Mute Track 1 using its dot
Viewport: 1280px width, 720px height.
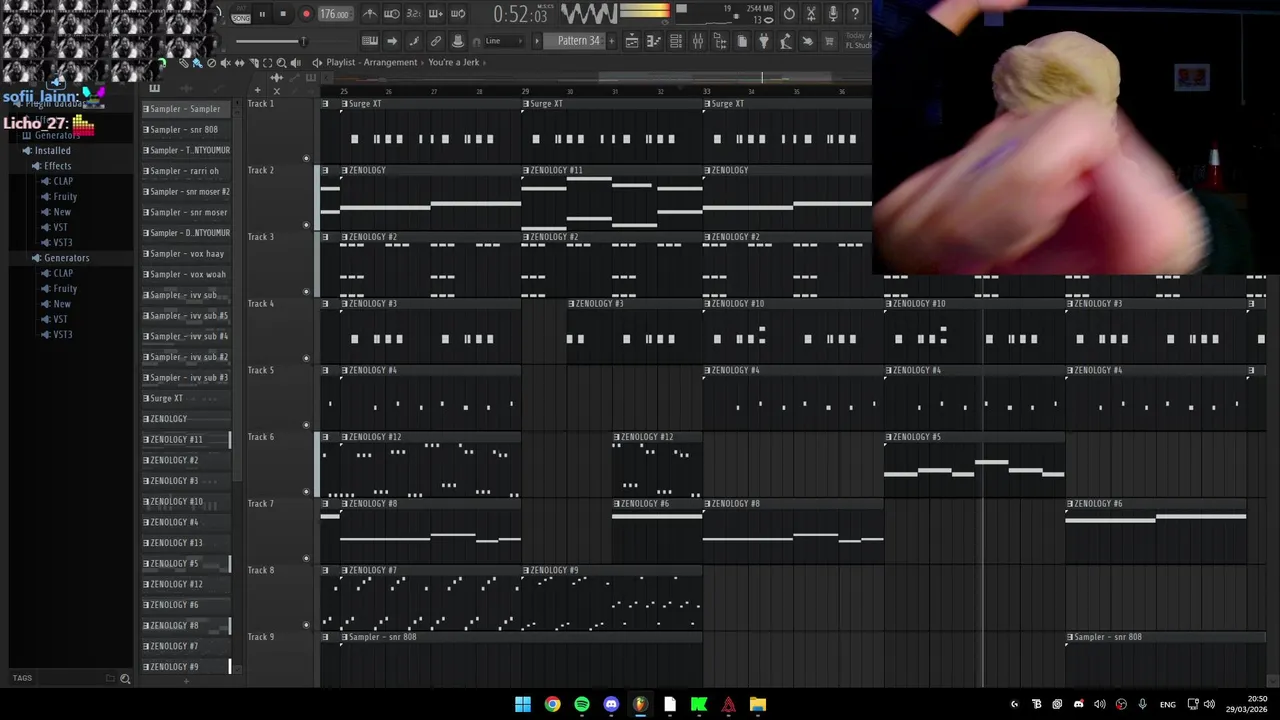306,158
